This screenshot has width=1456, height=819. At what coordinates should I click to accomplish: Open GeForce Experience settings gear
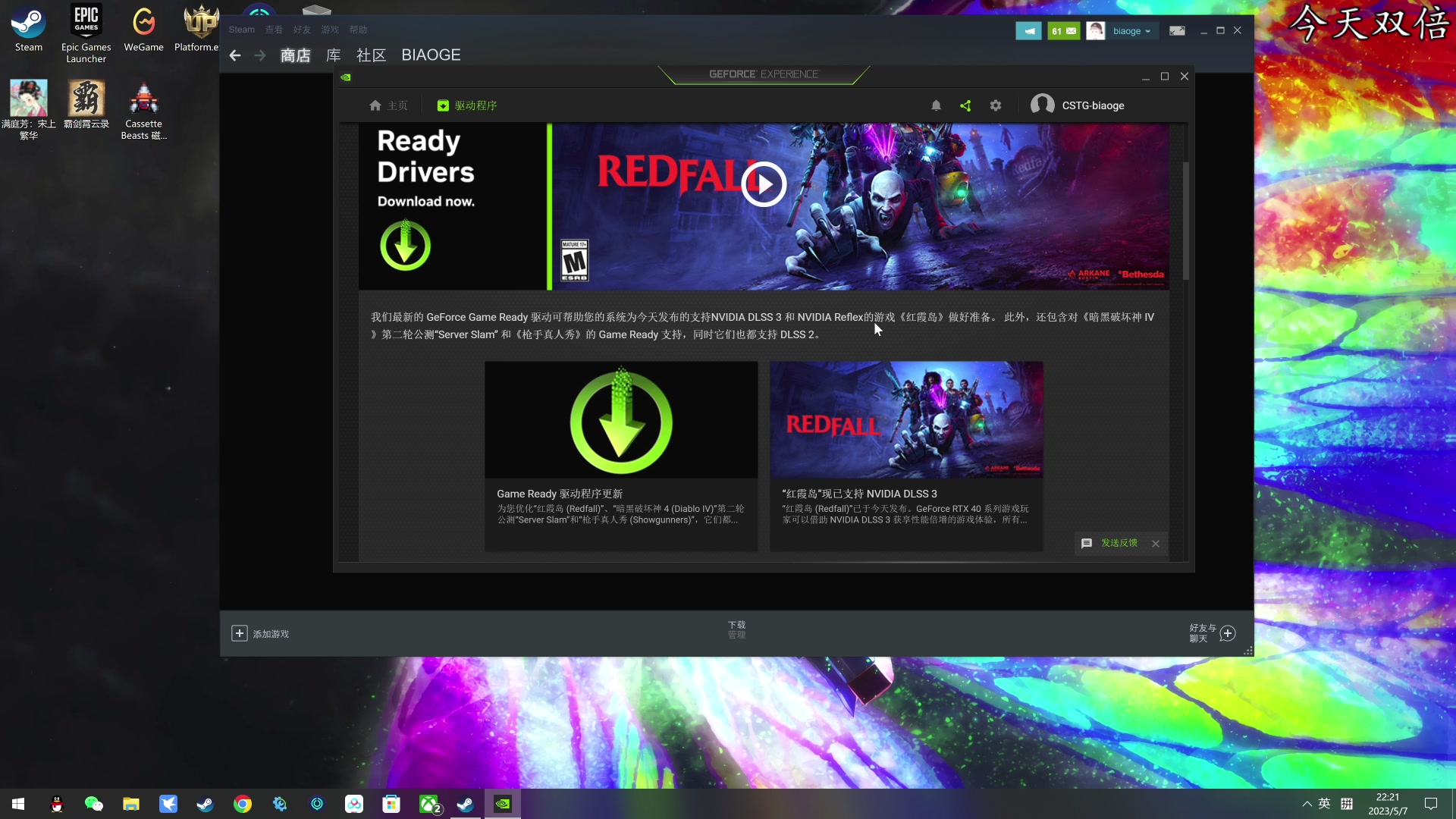click(x=996, y=105)
